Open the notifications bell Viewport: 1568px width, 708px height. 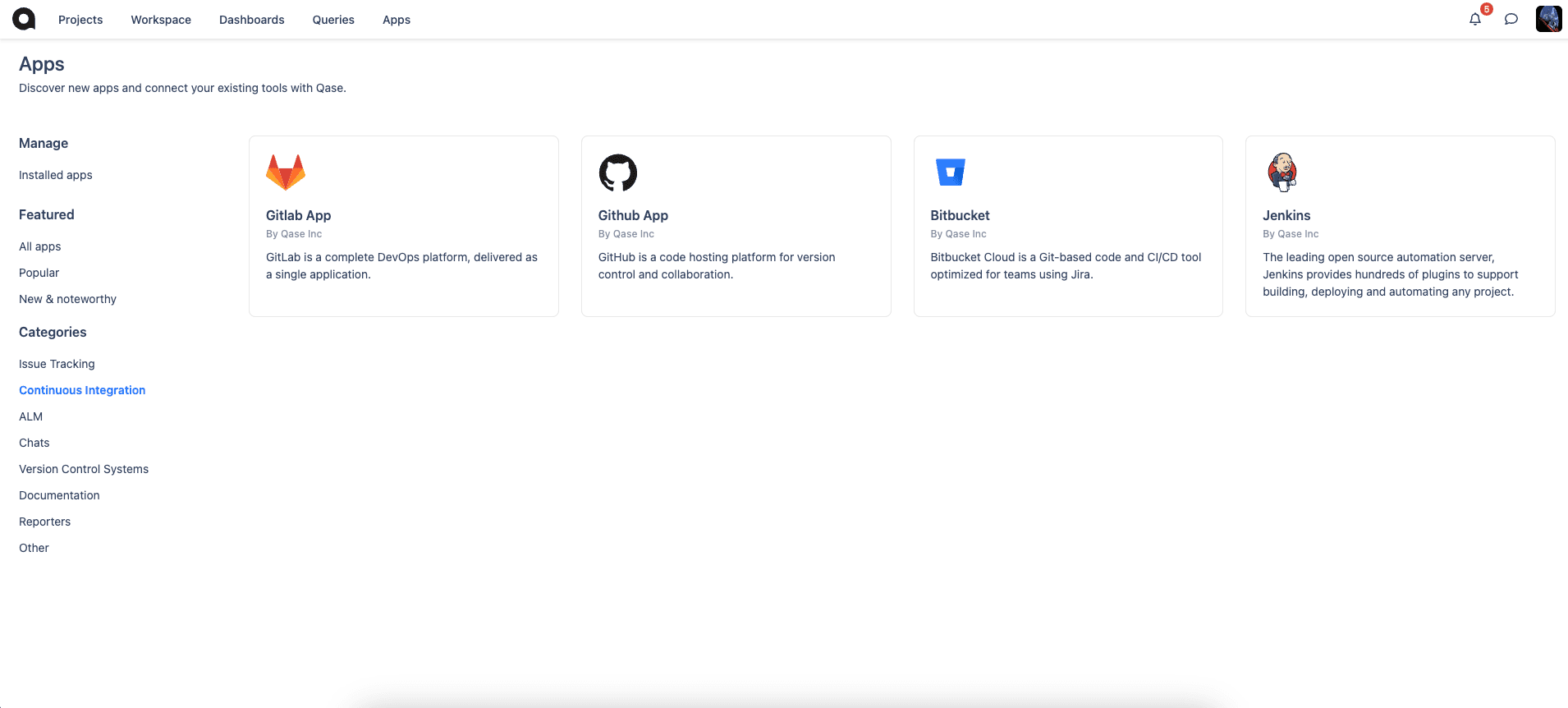point(1475,19)
